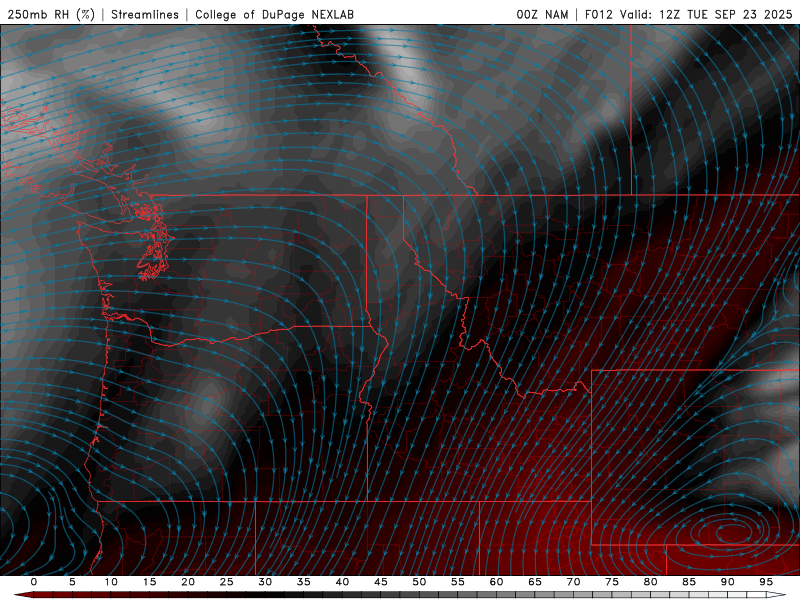
Task: Click the colorbar label '75'
Action: [x=612, y=582]
